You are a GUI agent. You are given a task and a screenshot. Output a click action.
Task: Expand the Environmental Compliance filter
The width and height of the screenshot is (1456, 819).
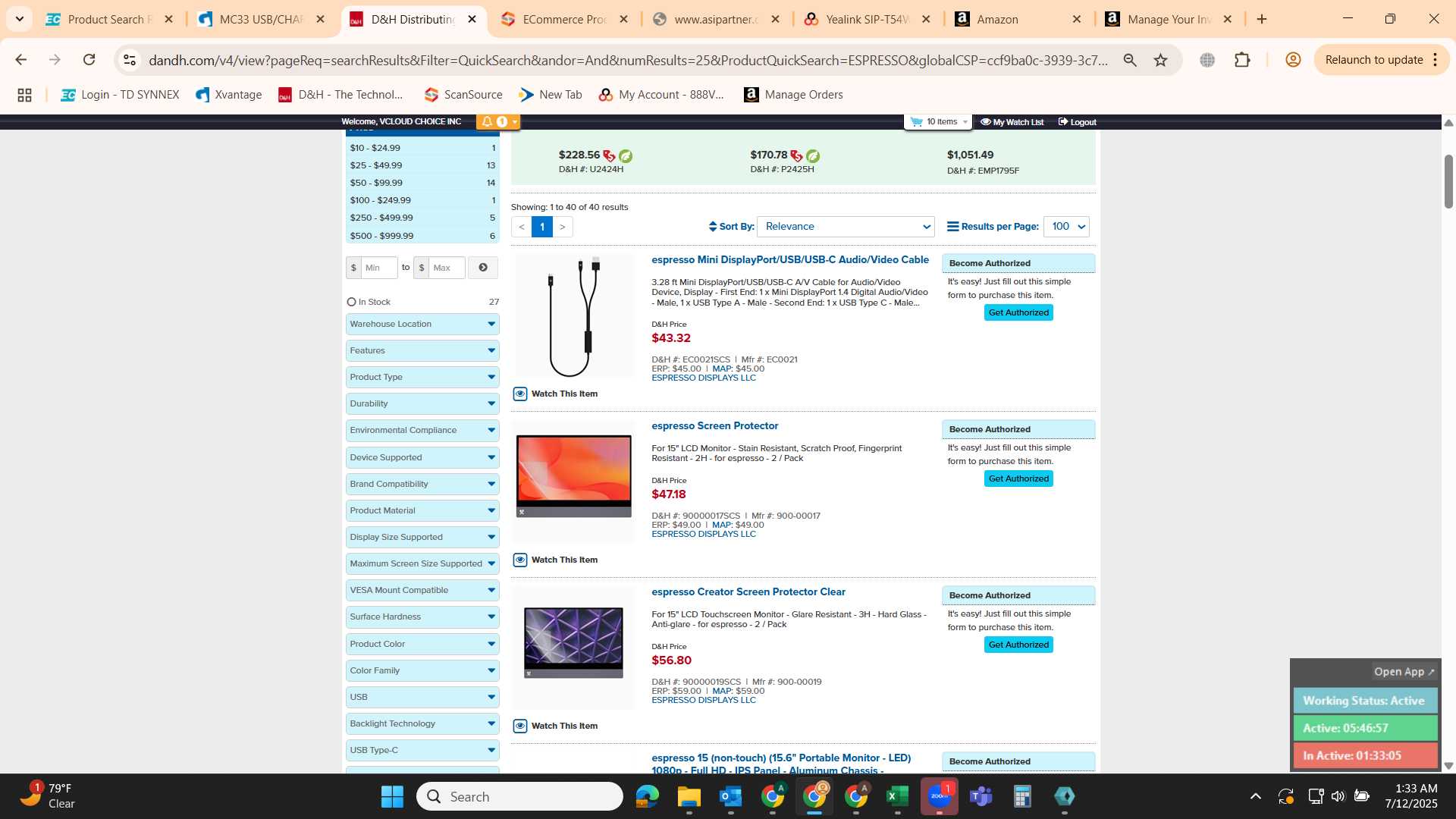point(422,430)
